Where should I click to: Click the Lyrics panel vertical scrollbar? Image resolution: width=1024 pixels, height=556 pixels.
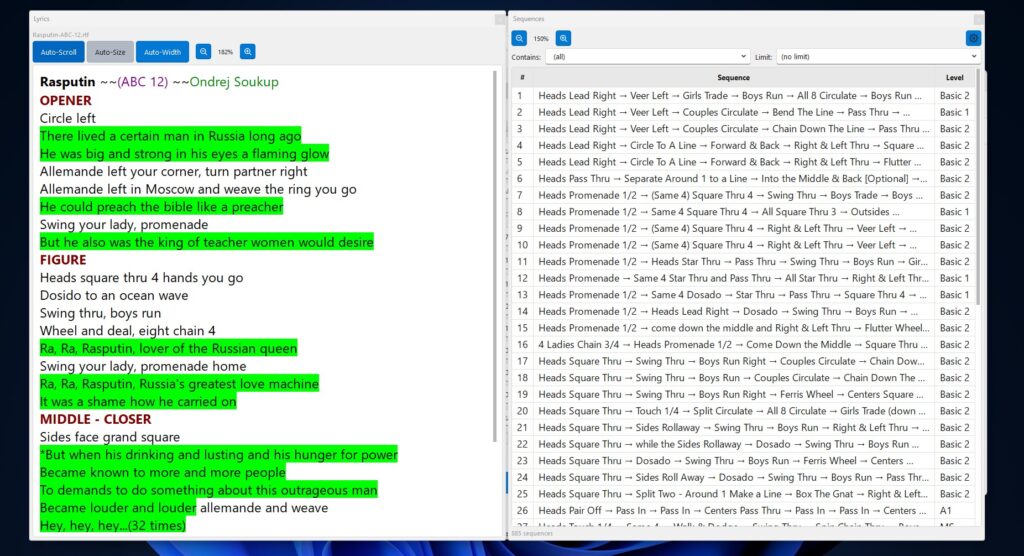pos(497,250)
